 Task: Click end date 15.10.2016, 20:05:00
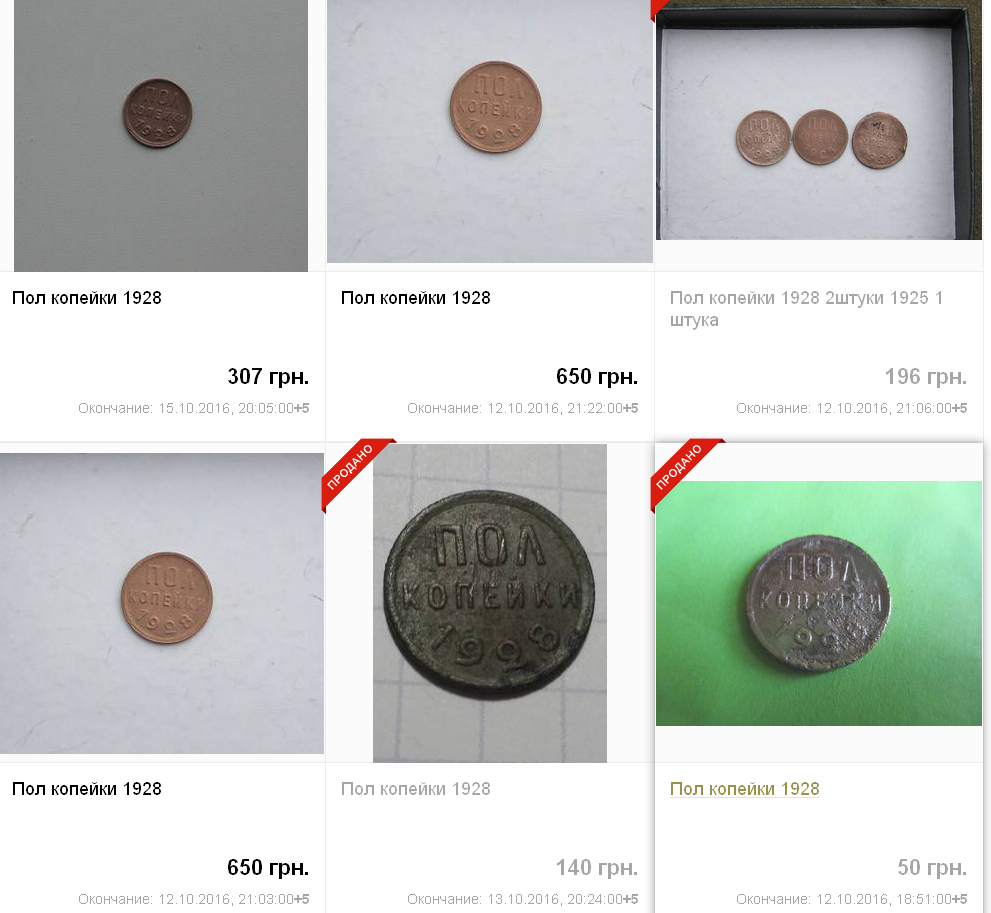[x=193, y=408]
